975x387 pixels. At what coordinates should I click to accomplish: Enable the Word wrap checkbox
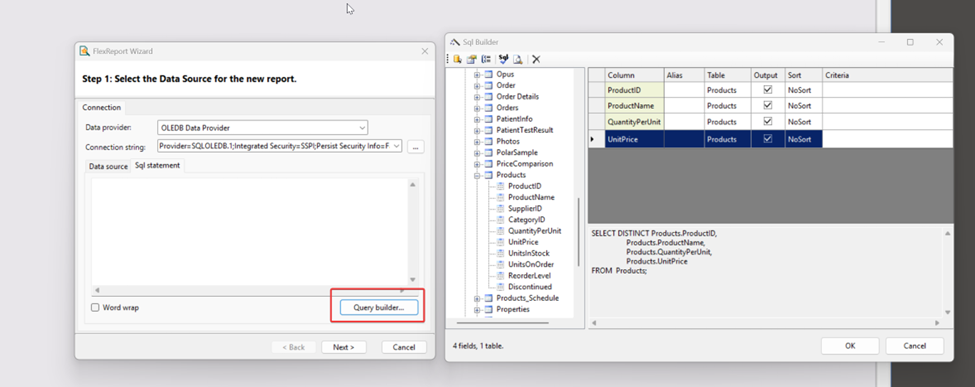pyautogui.click(x=95, y=307)
